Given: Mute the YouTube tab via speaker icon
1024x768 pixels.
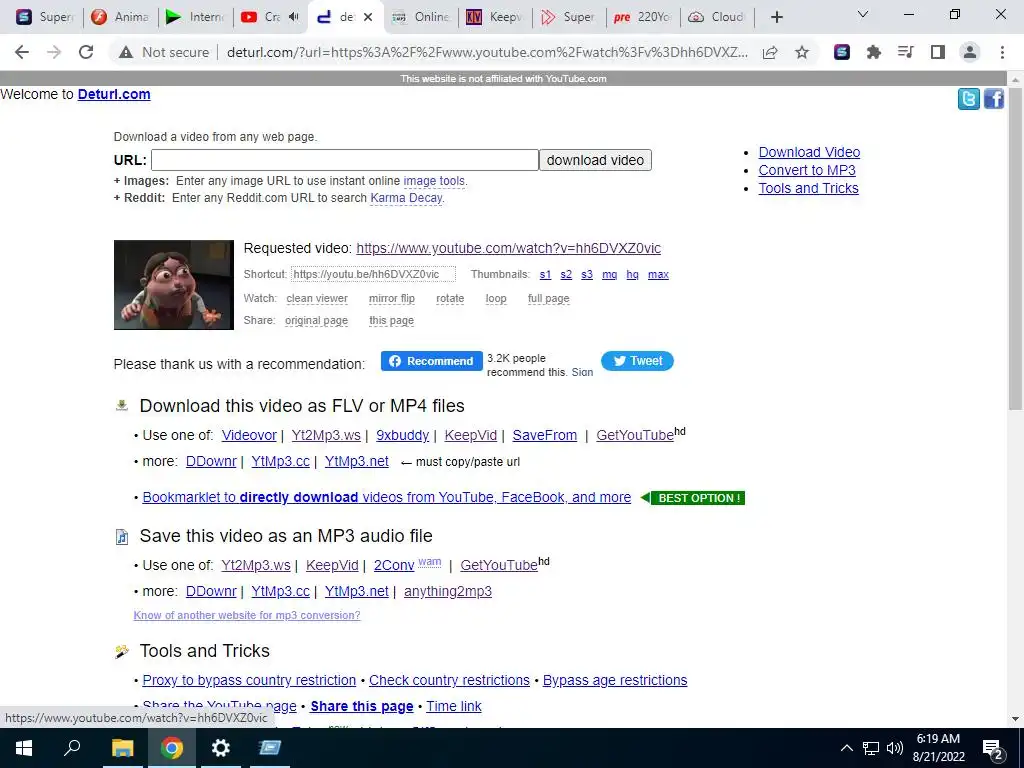Looking at the screenshot, I should pyautogui.click(x=294, y=17).
